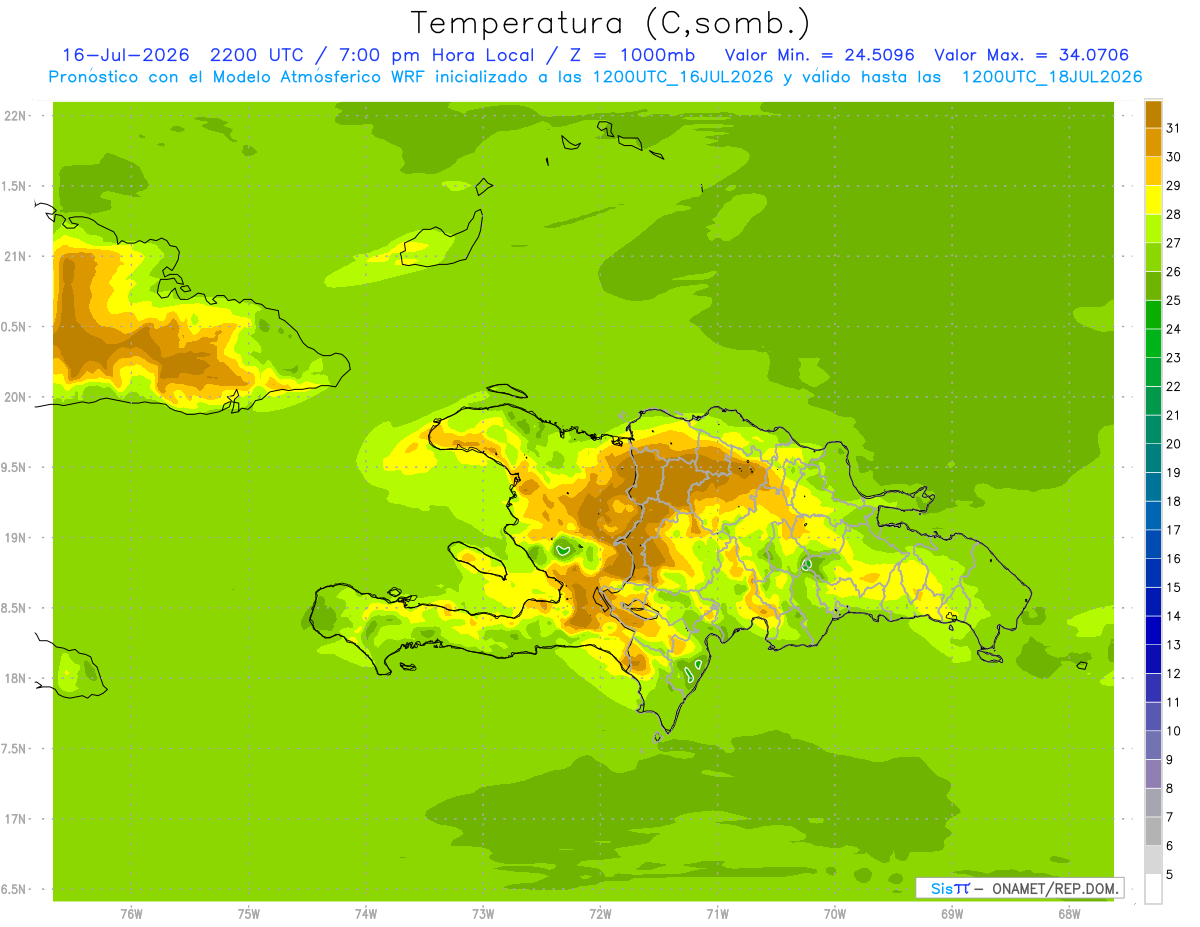This screenshot has width=1200, height=927.
Task: Select the date "16-Jul-2026" in header
Action: pos(127,55)
